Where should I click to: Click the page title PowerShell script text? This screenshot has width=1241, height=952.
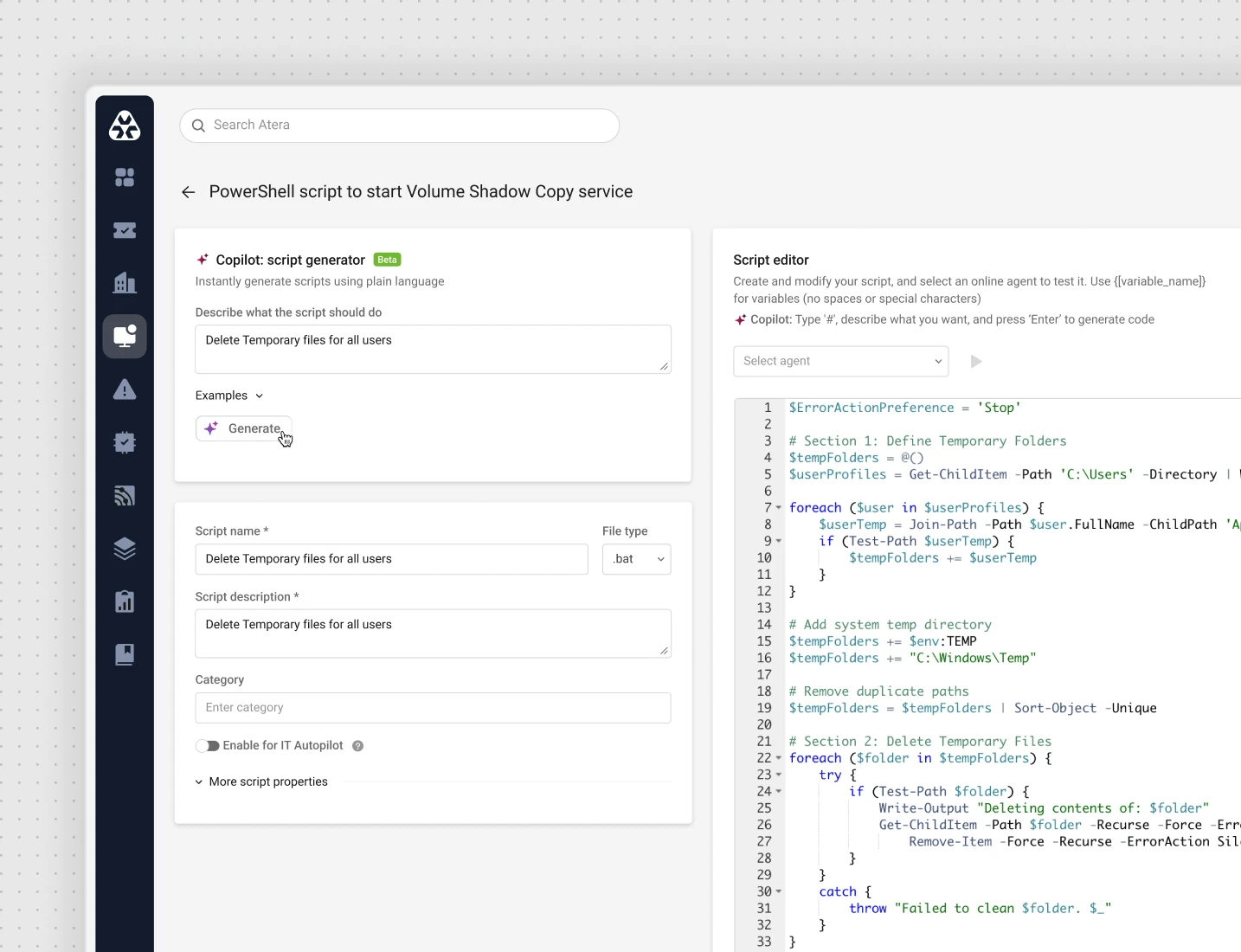(x=421, y=192)
